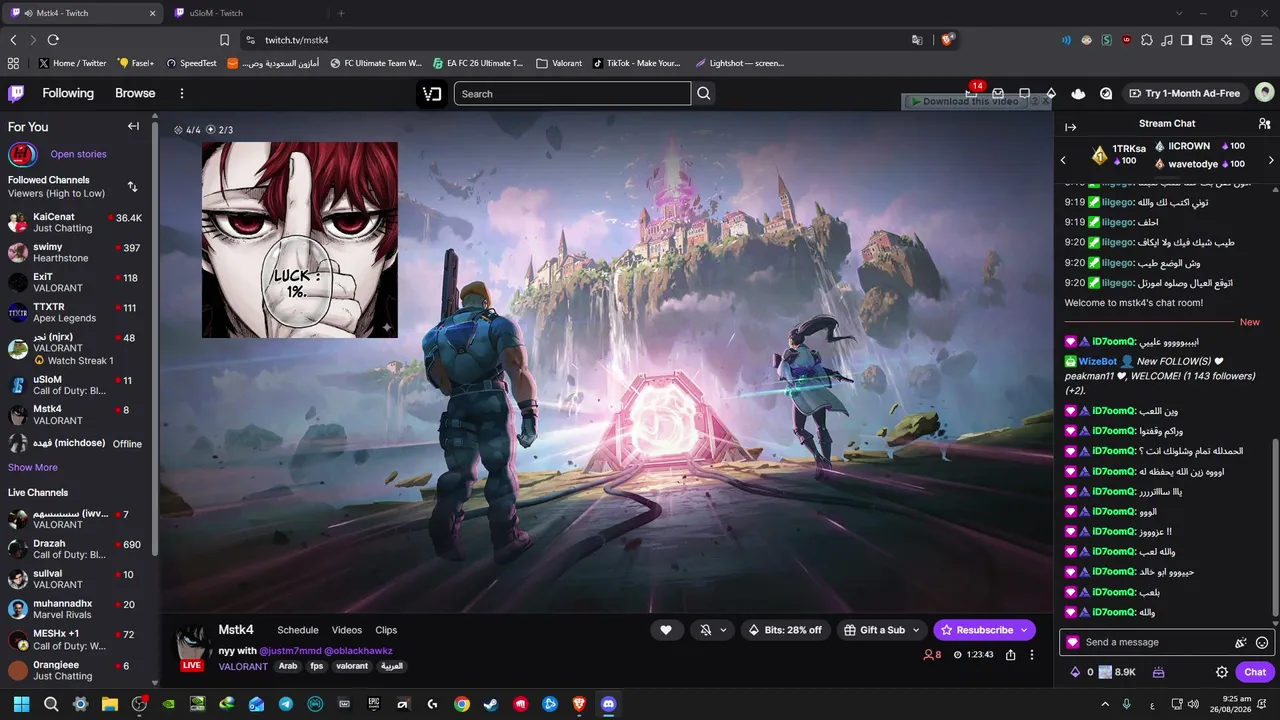The image size is (1280, 720).
Task: Open chat settings gear
Action: click(x=1221, y=672)
